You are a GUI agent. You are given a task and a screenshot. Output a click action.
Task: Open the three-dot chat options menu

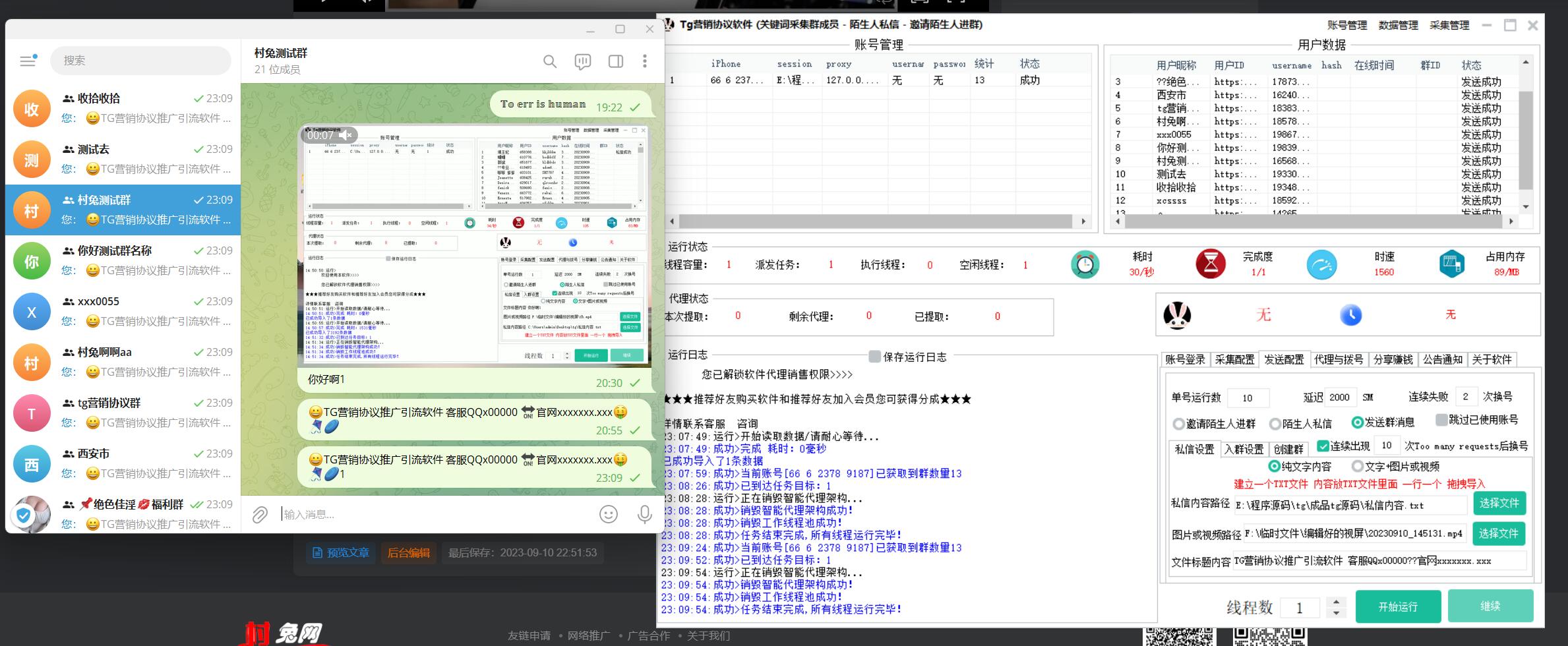(644, 61)
